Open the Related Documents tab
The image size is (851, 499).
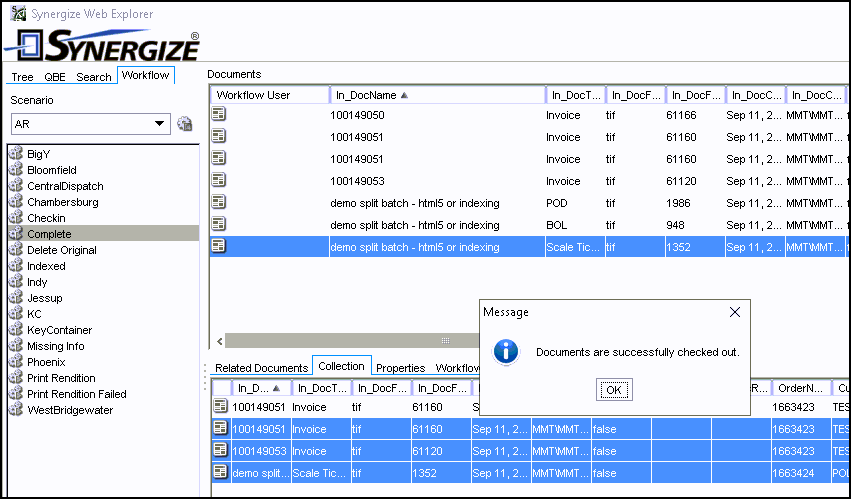coord(261,368)
